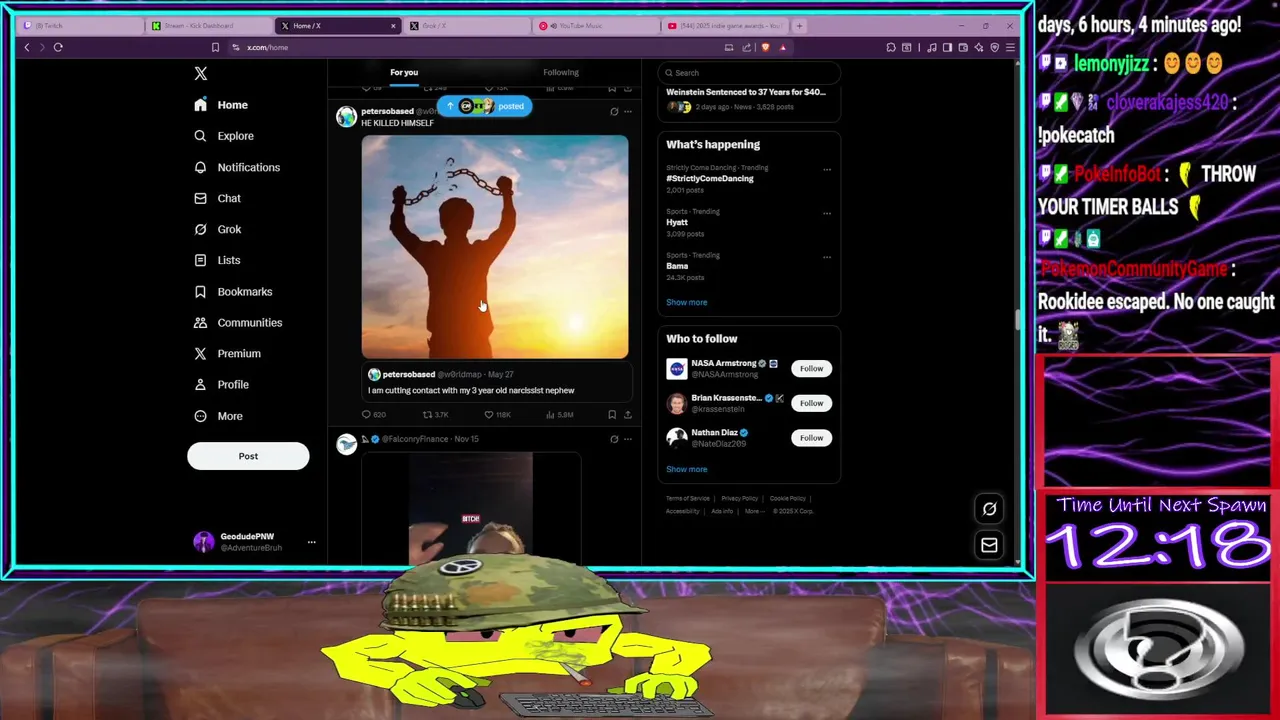Reply to petersobased post (620 replies)
This screenshot has height=720, width=1280.
374,414
